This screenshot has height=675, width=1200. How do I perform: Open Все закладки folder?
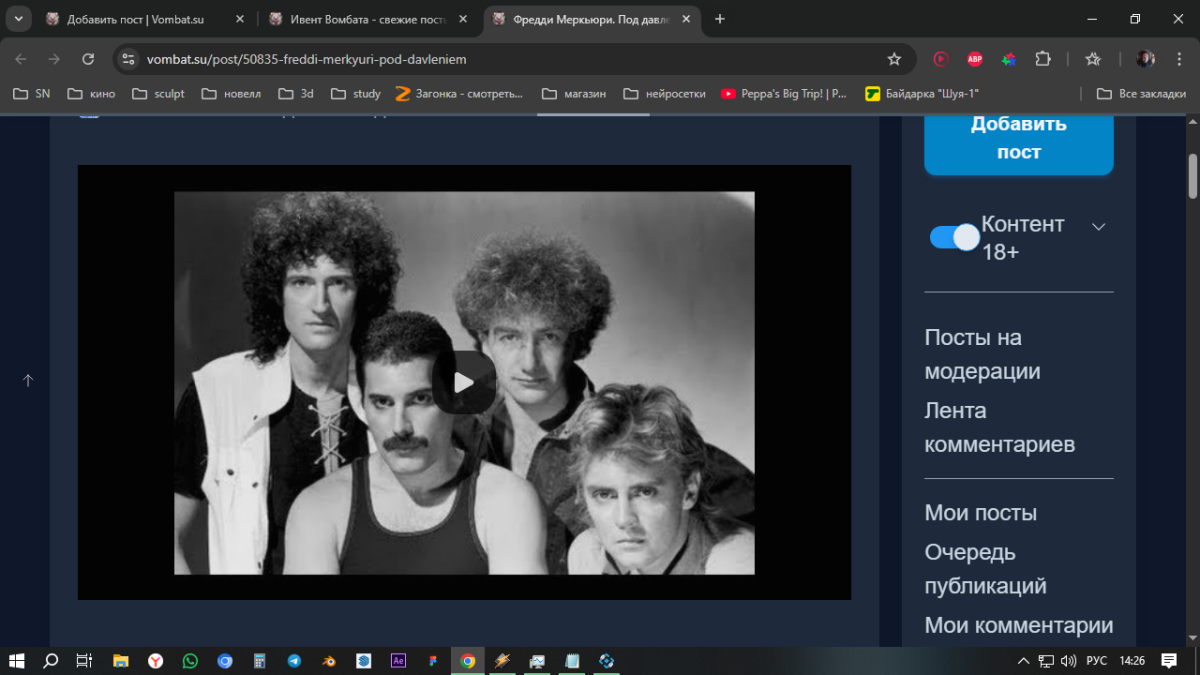click(x=1141, y=93)
